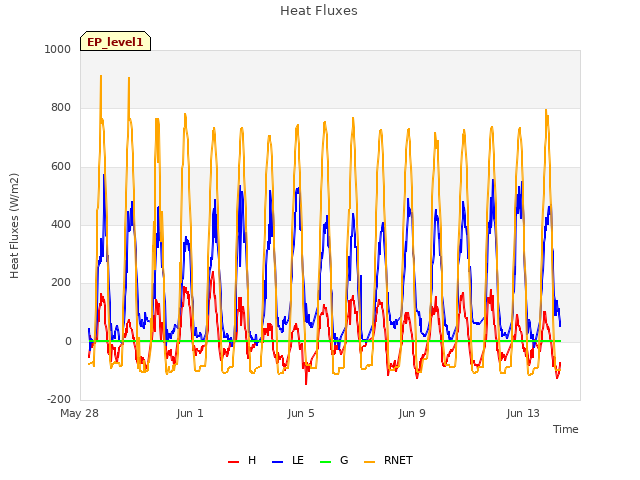Click the blue LE legend color marker
The image size is (640, 480).
coord(278,462)
